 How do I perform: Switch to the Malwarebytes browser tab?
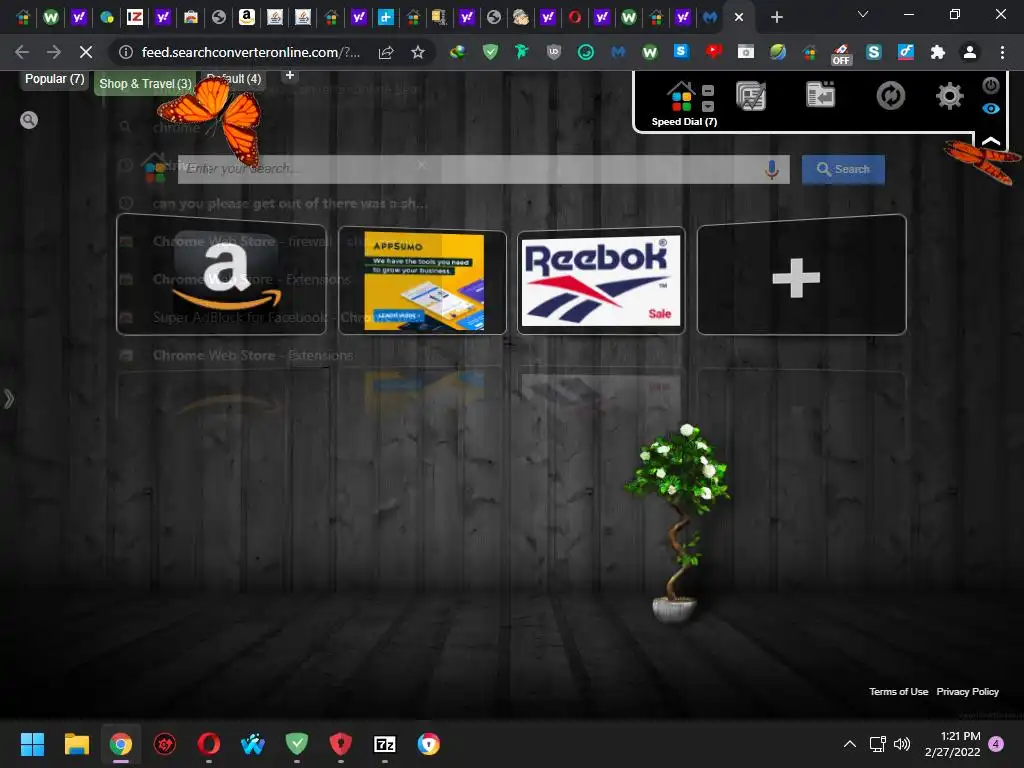[x=710, y=17]
